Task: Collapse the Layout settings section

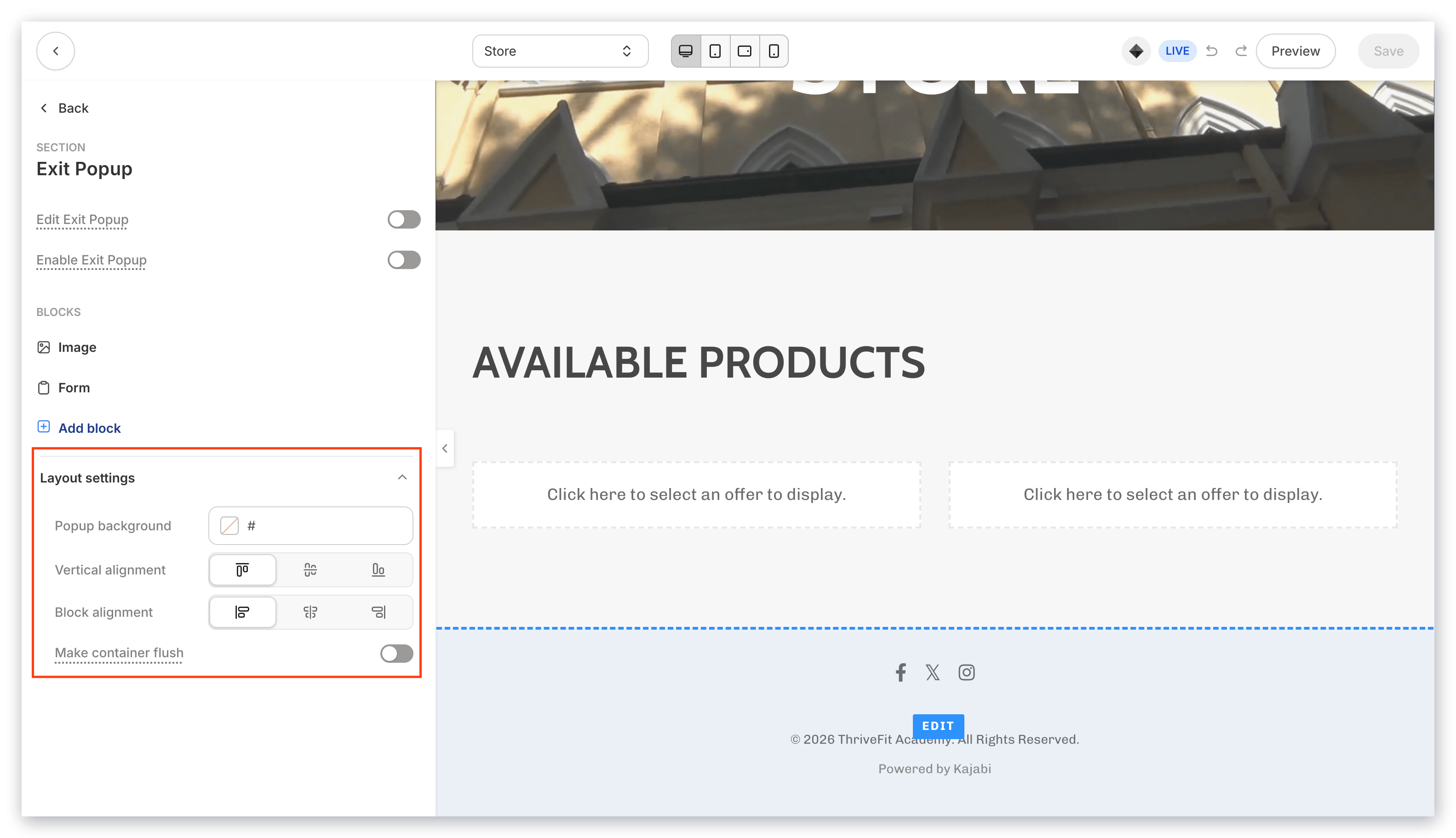Action: tap(402, 477)
